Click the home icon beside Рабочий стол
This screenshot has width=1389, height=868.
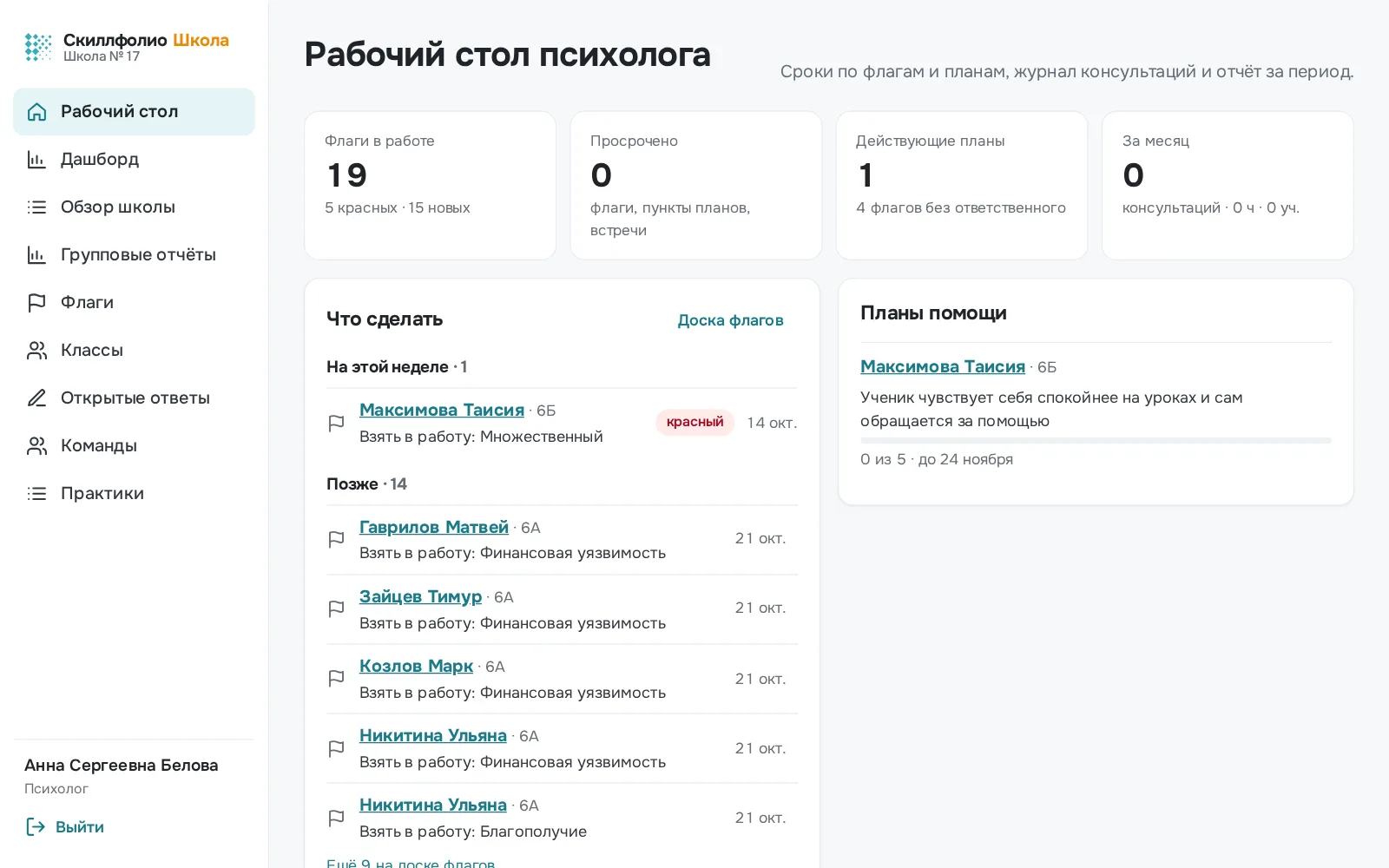click(x=36, y=112)
